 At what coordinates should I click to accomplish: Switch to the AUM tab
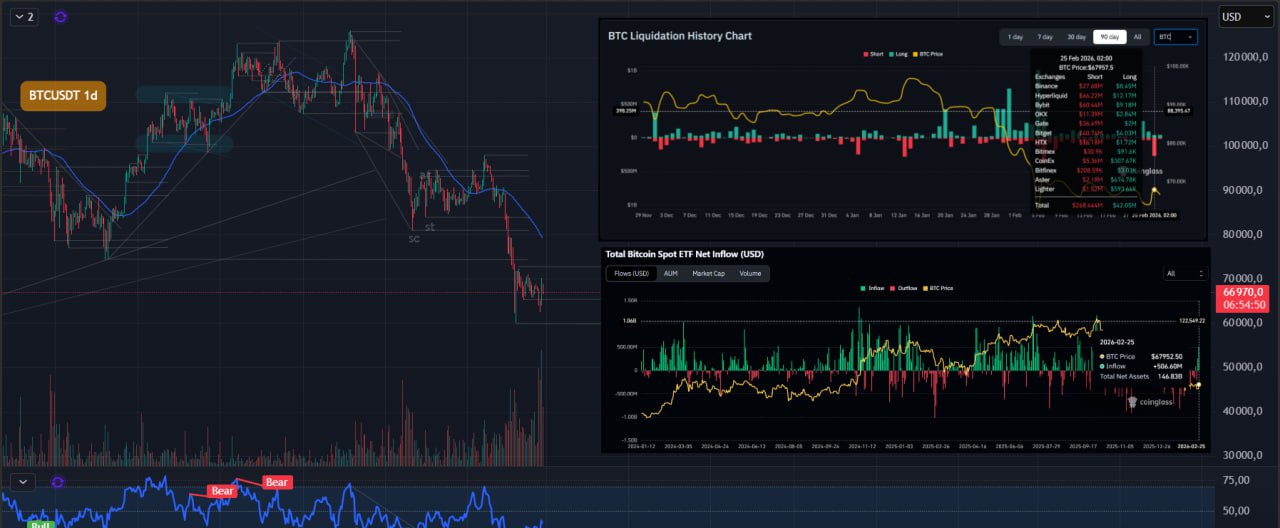point(670,273)
